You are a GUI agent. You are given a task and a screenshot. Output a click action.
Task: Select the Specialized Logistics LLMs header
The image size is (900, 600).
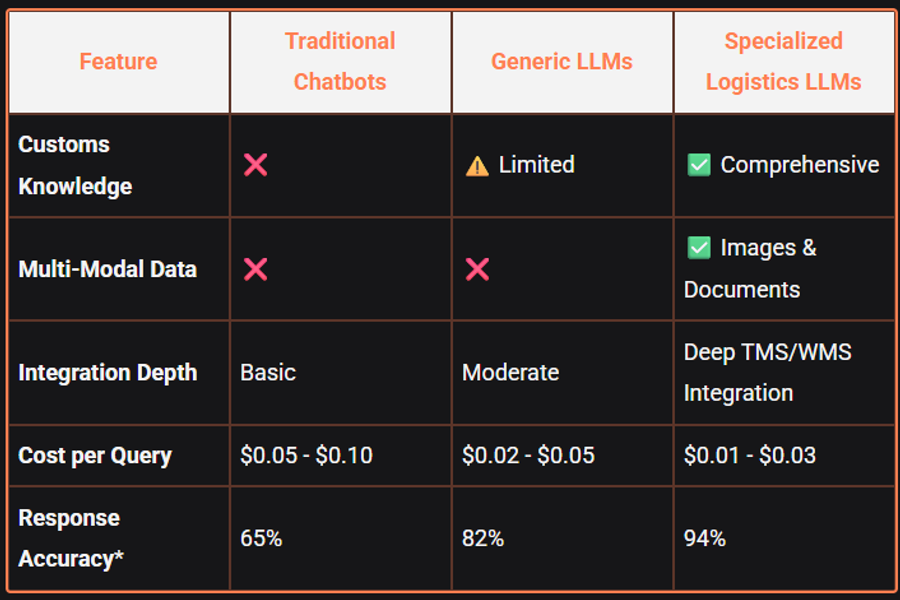tap(783, 61)
